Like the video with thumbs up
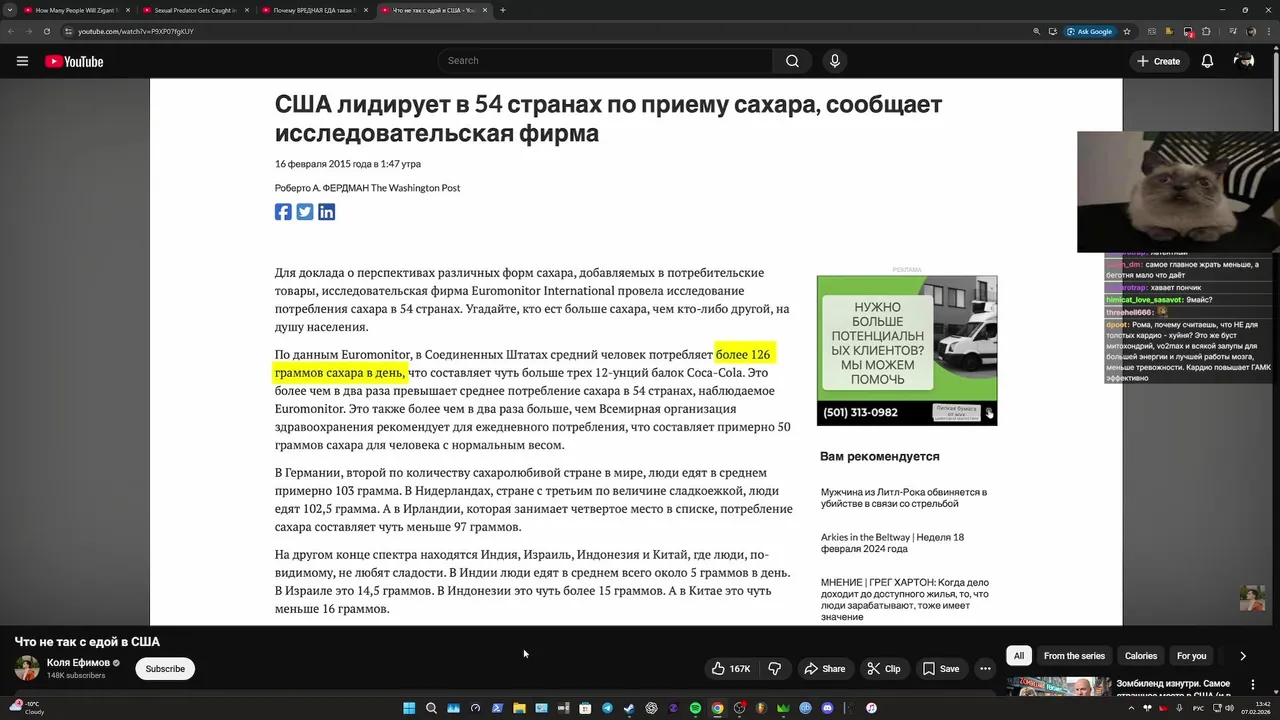 [731, 669]
